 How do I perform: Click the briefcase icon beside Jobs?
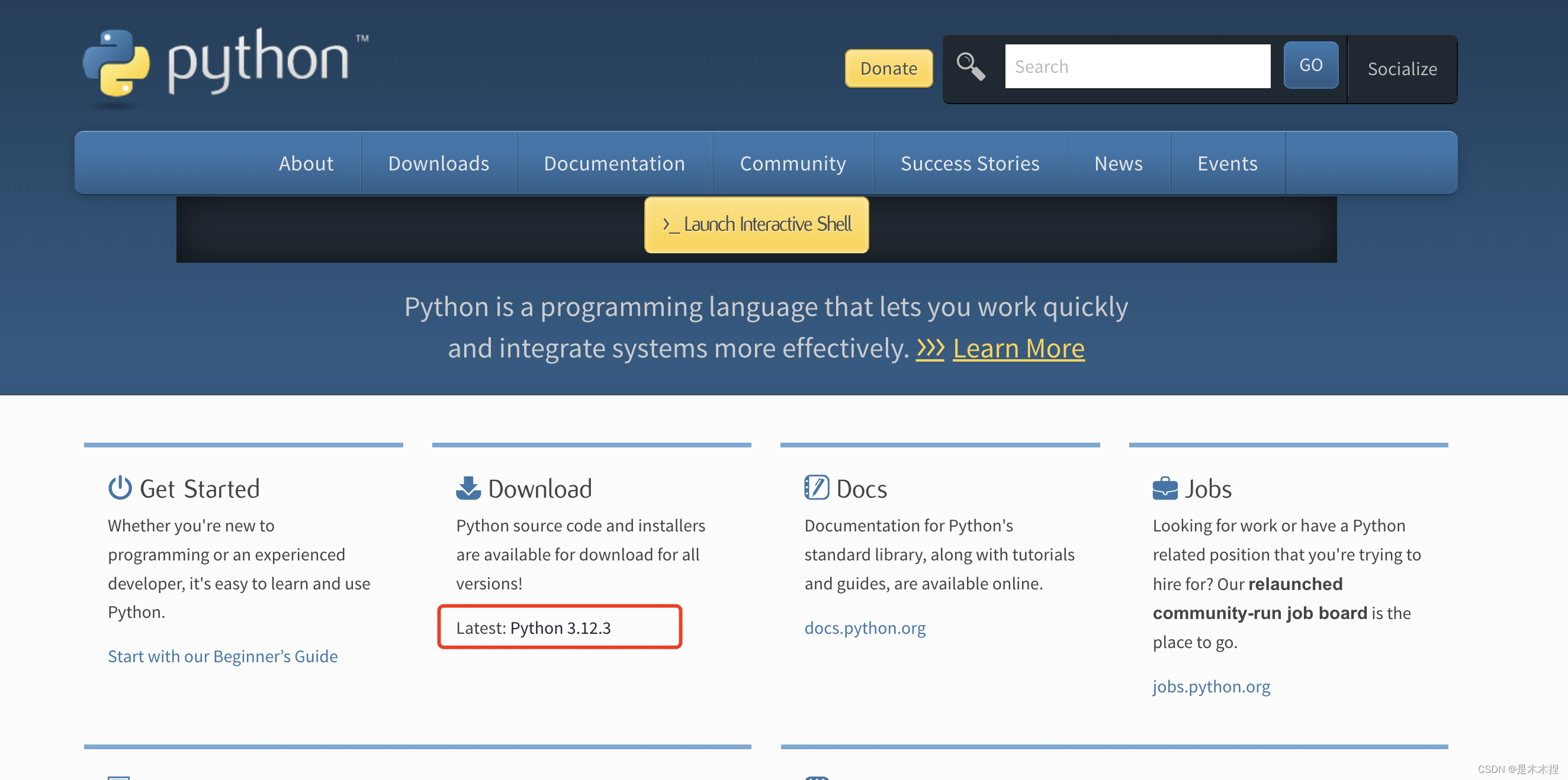click(x=1165, y=489)
